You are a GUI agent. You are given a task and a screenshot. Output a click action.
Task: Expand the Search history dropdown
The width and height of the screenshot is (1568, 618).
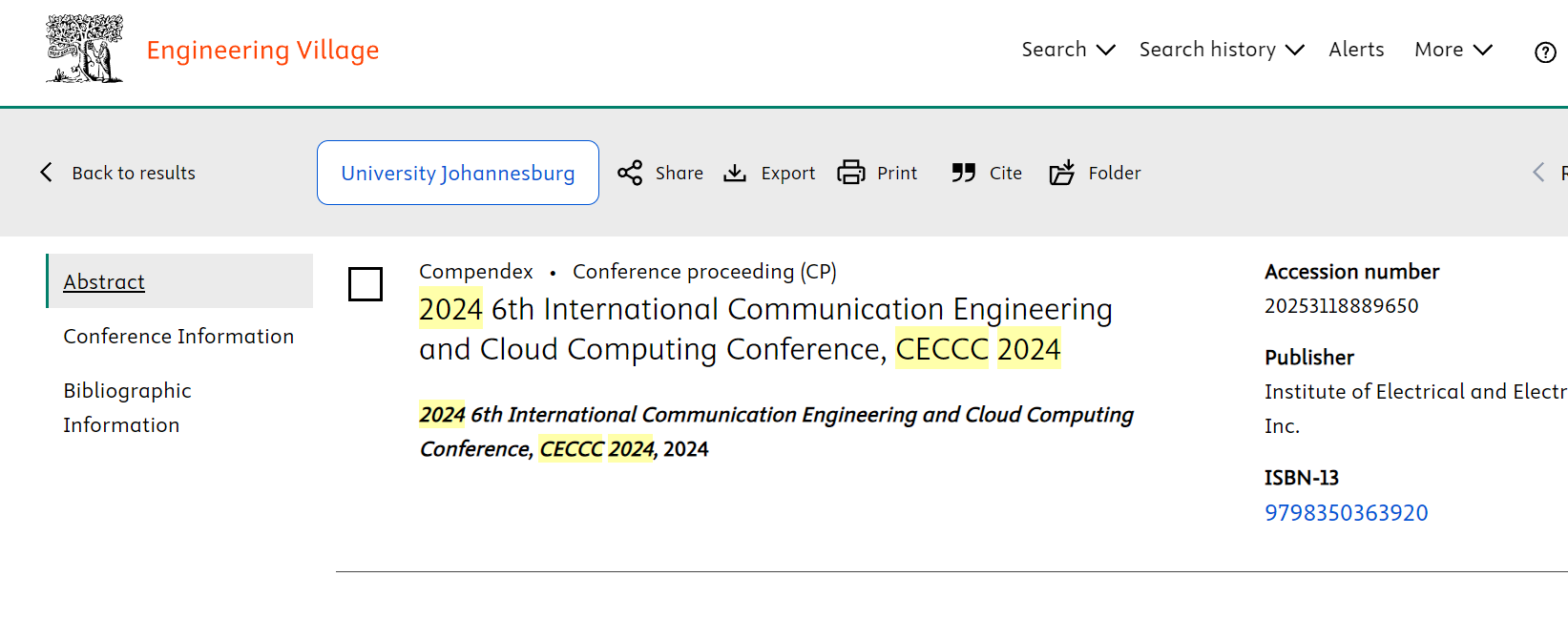tap(1221, 50)
